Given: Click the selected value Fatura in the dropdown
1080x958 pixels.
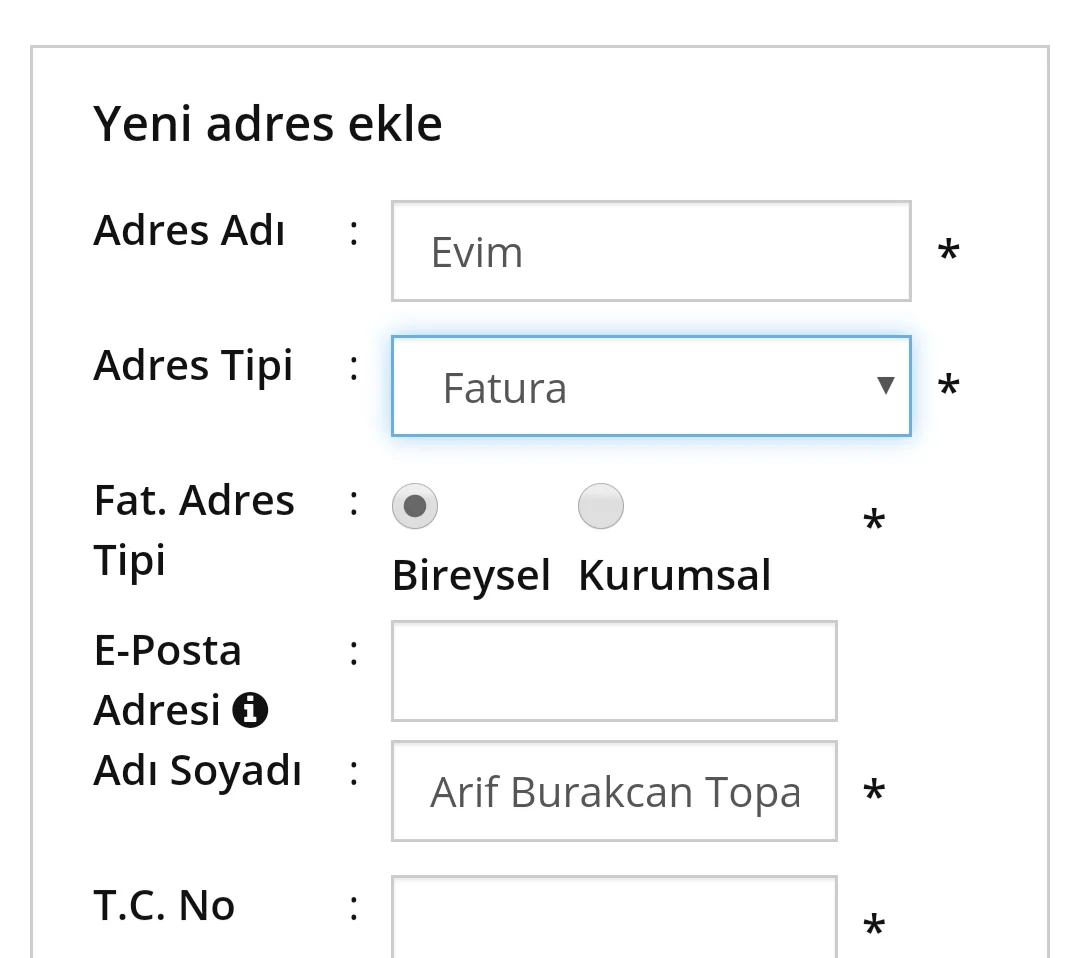Looking at the screenshot, I should coord(505,386).
